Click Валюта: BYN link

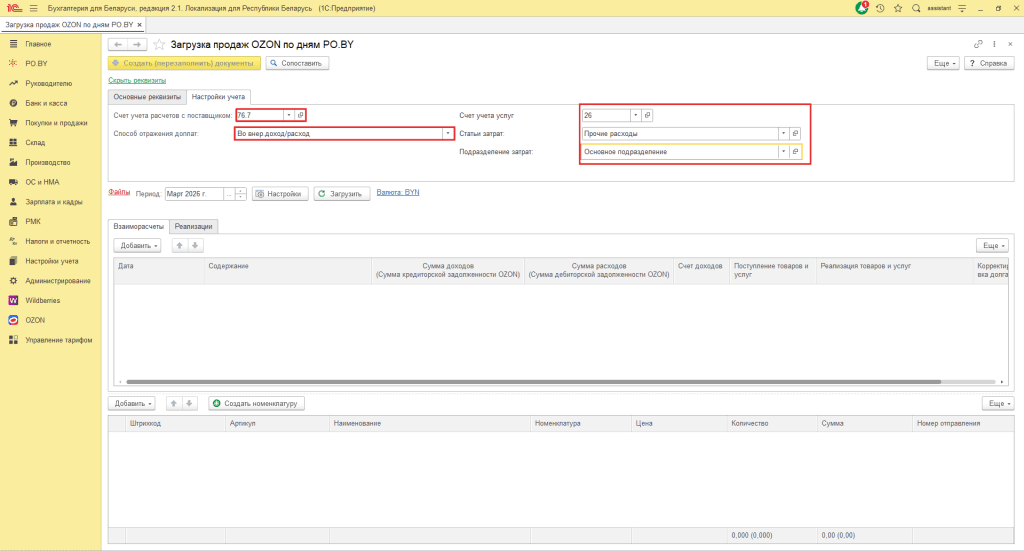pyautogui.click(x=398, y=192)
